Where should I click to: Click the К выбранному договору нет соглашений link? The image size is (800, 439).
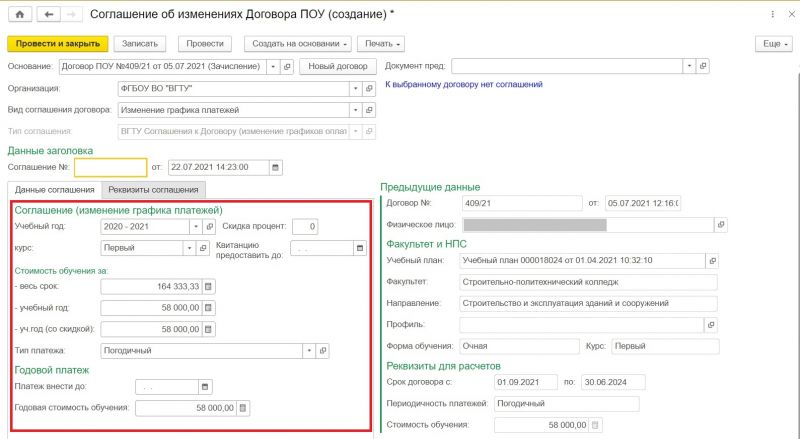(x=464, y=85)
